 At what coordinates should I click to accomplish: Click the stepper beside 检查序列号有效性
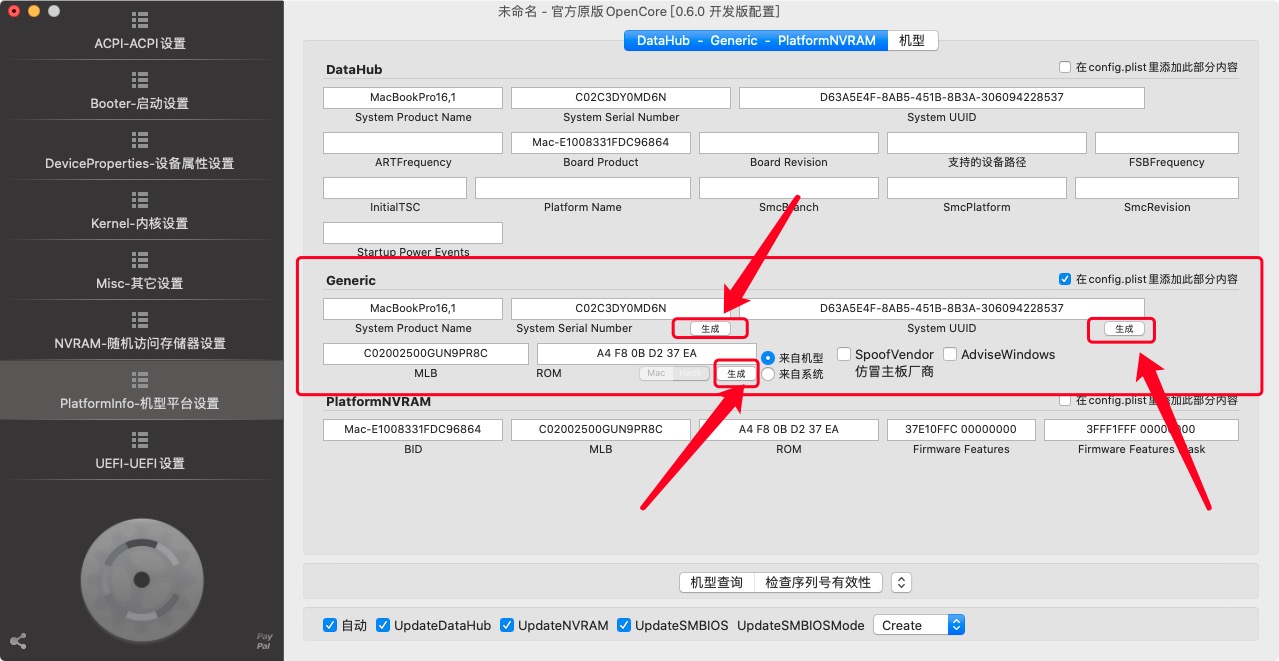[x=901, y=582]
